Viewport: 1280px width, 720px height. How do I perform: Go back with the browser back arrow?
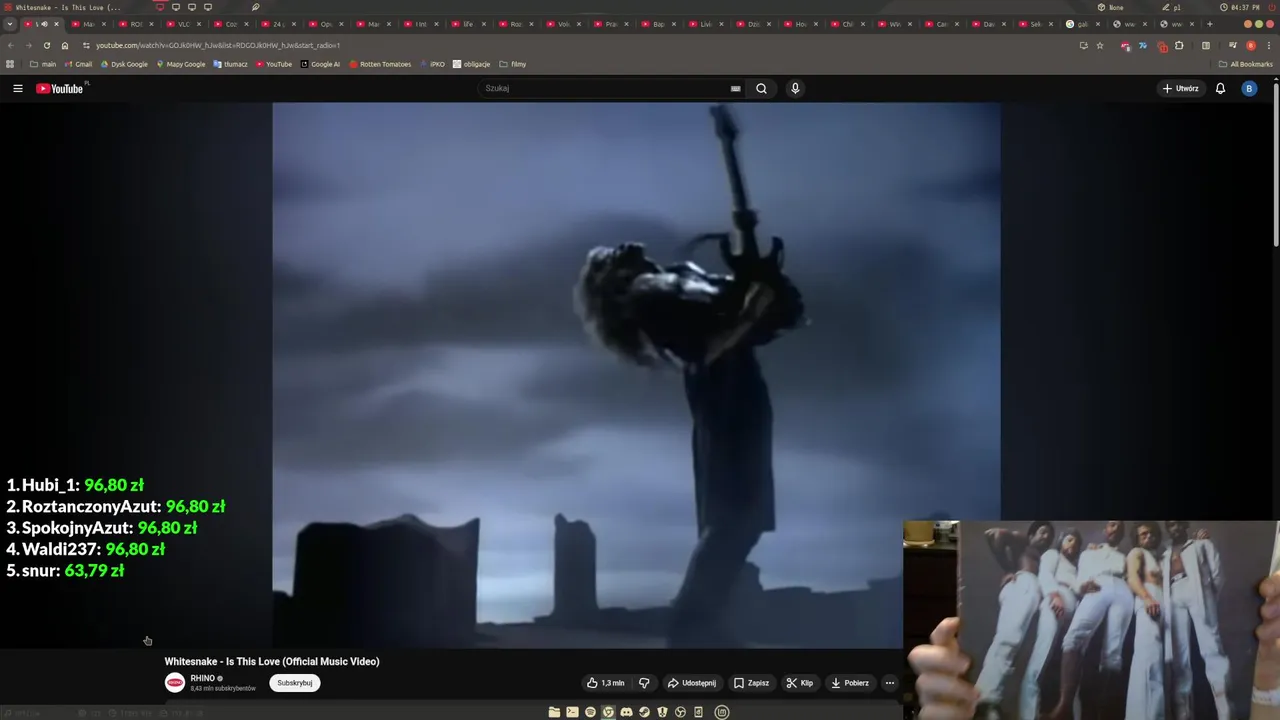pos(11,45)
